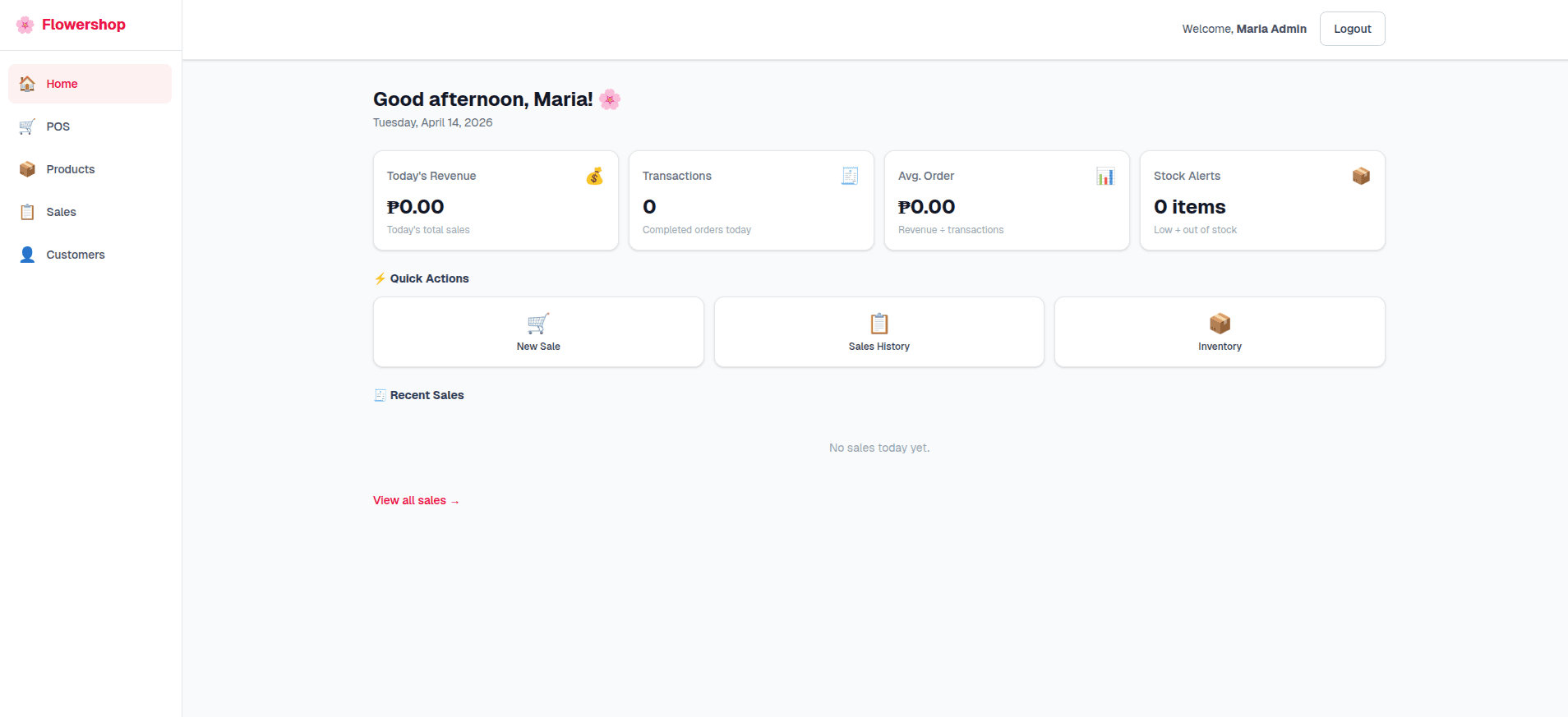Click the '0 items' stock value
The height and width of the screenshot is (717, 1568).
click(1189, 207)
